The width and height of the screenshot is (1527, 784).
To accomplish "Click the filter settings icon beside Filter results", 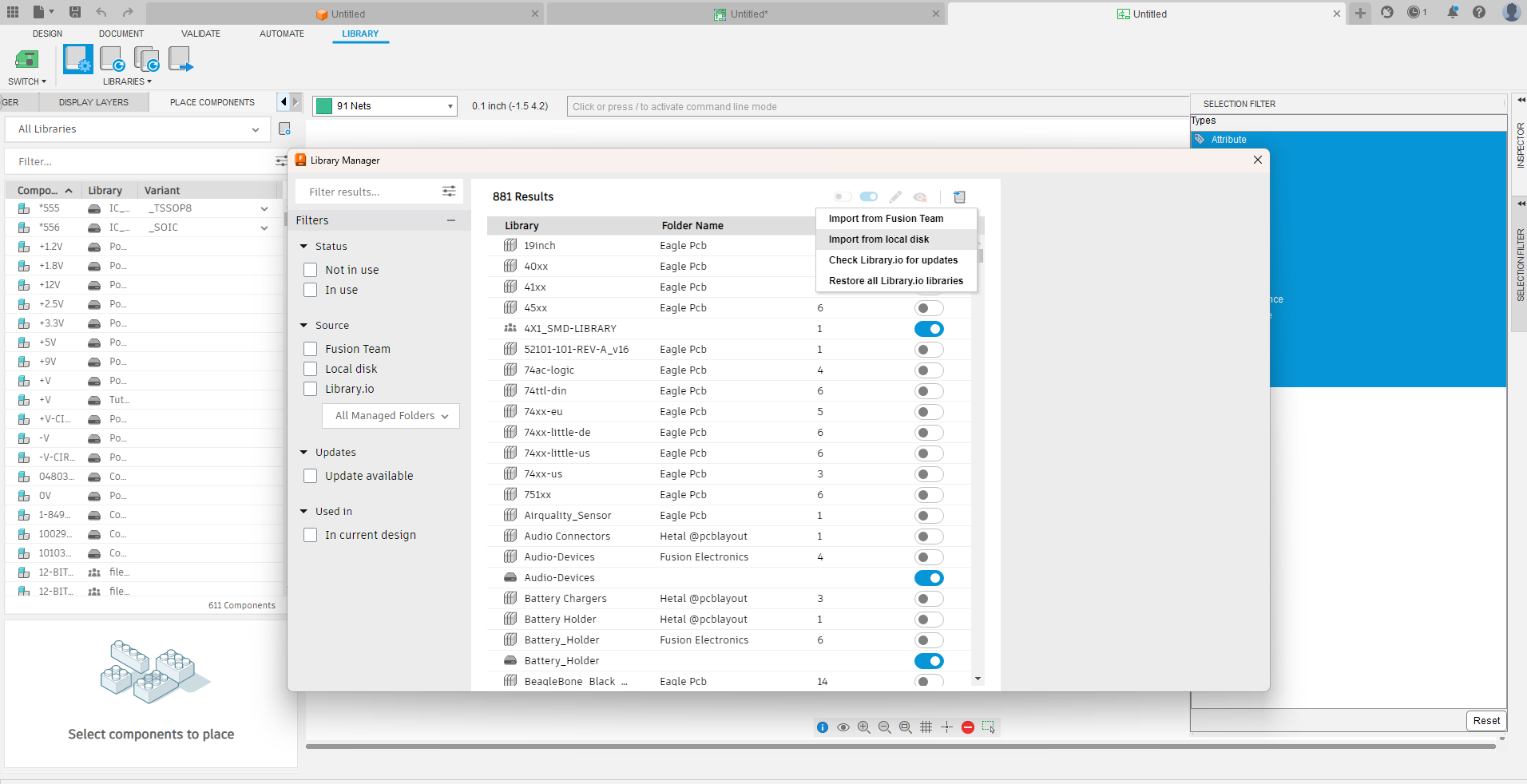I will (x=449, y=192).
